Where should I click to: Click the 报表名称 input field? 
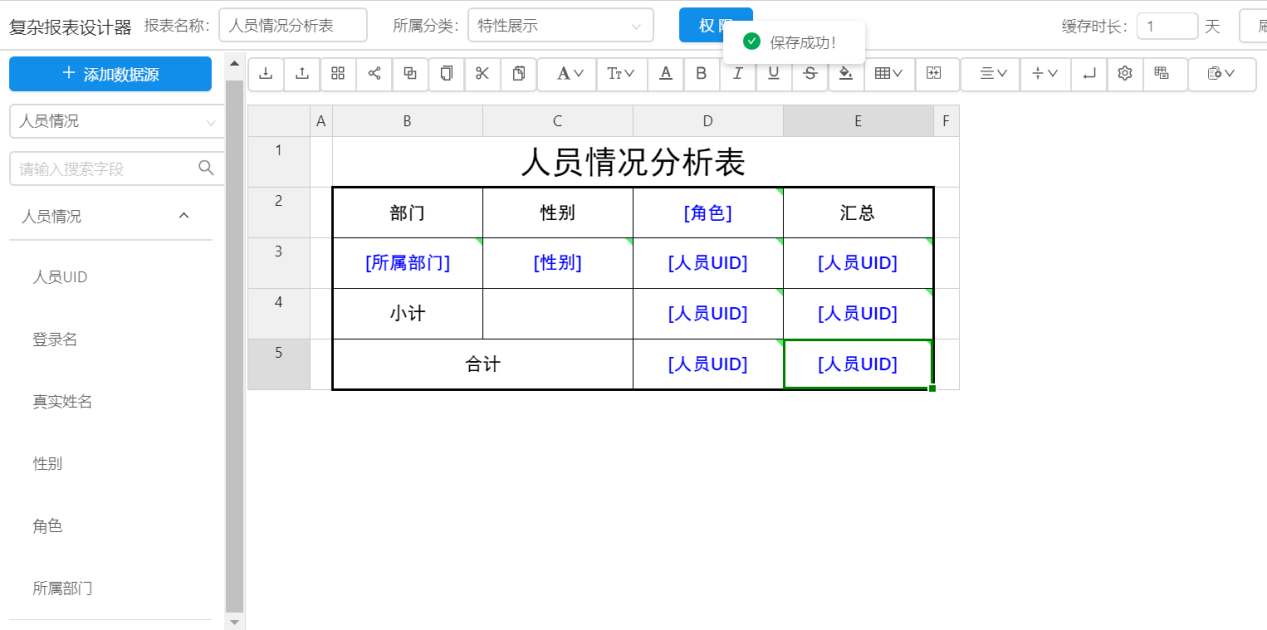292,26
